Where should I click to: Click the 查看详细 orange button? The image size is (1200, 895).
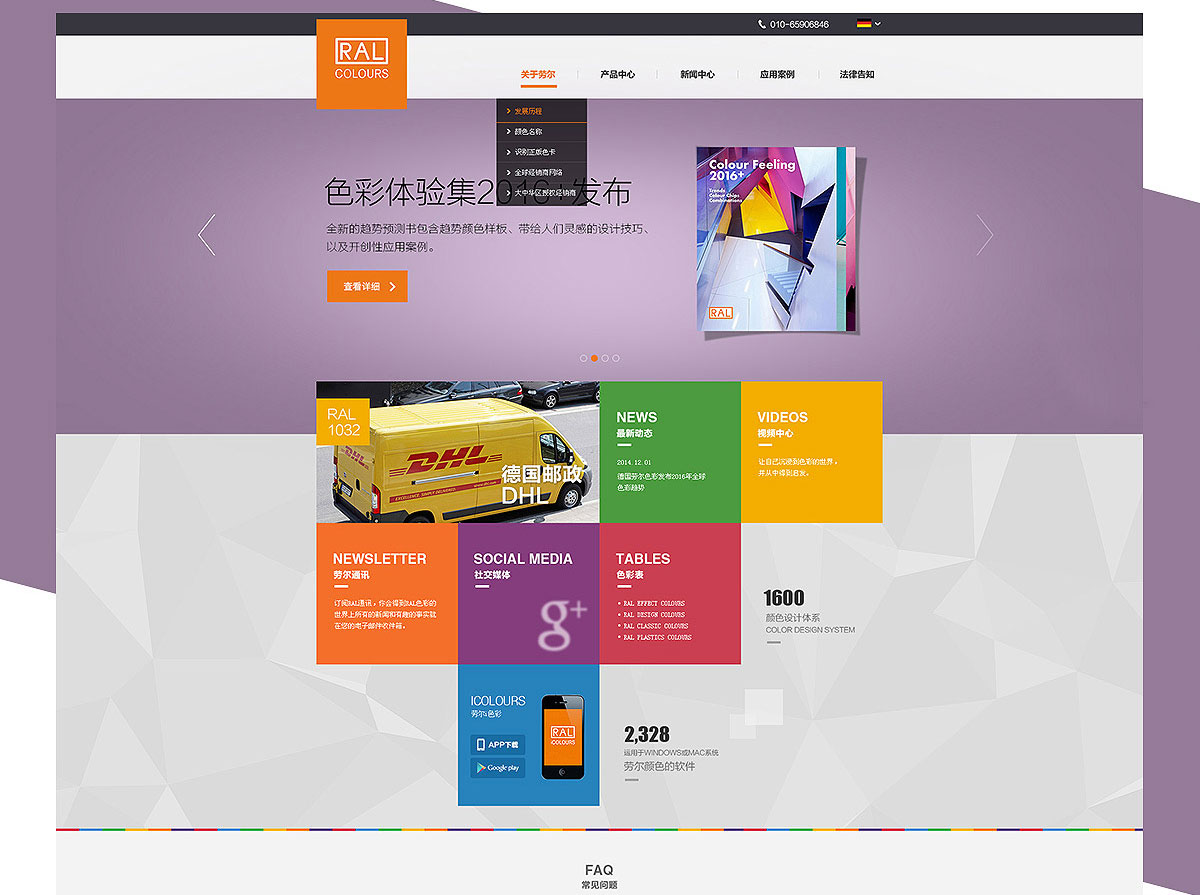[367, 286]
